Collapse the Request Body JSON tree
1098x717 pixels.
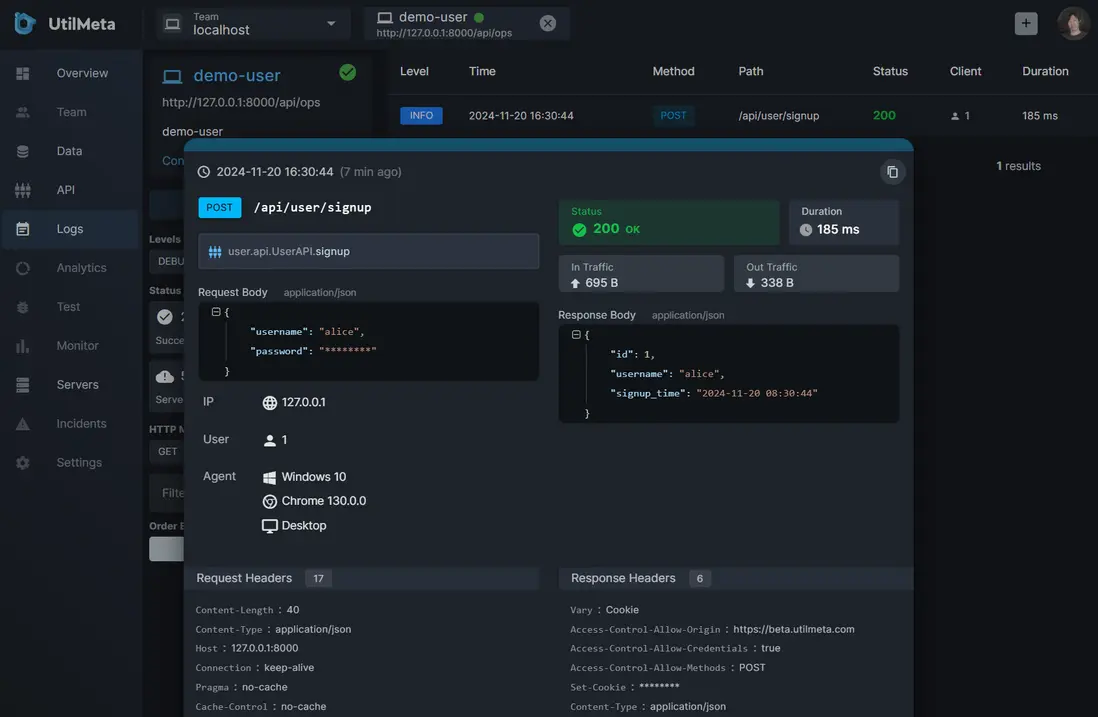215,312
